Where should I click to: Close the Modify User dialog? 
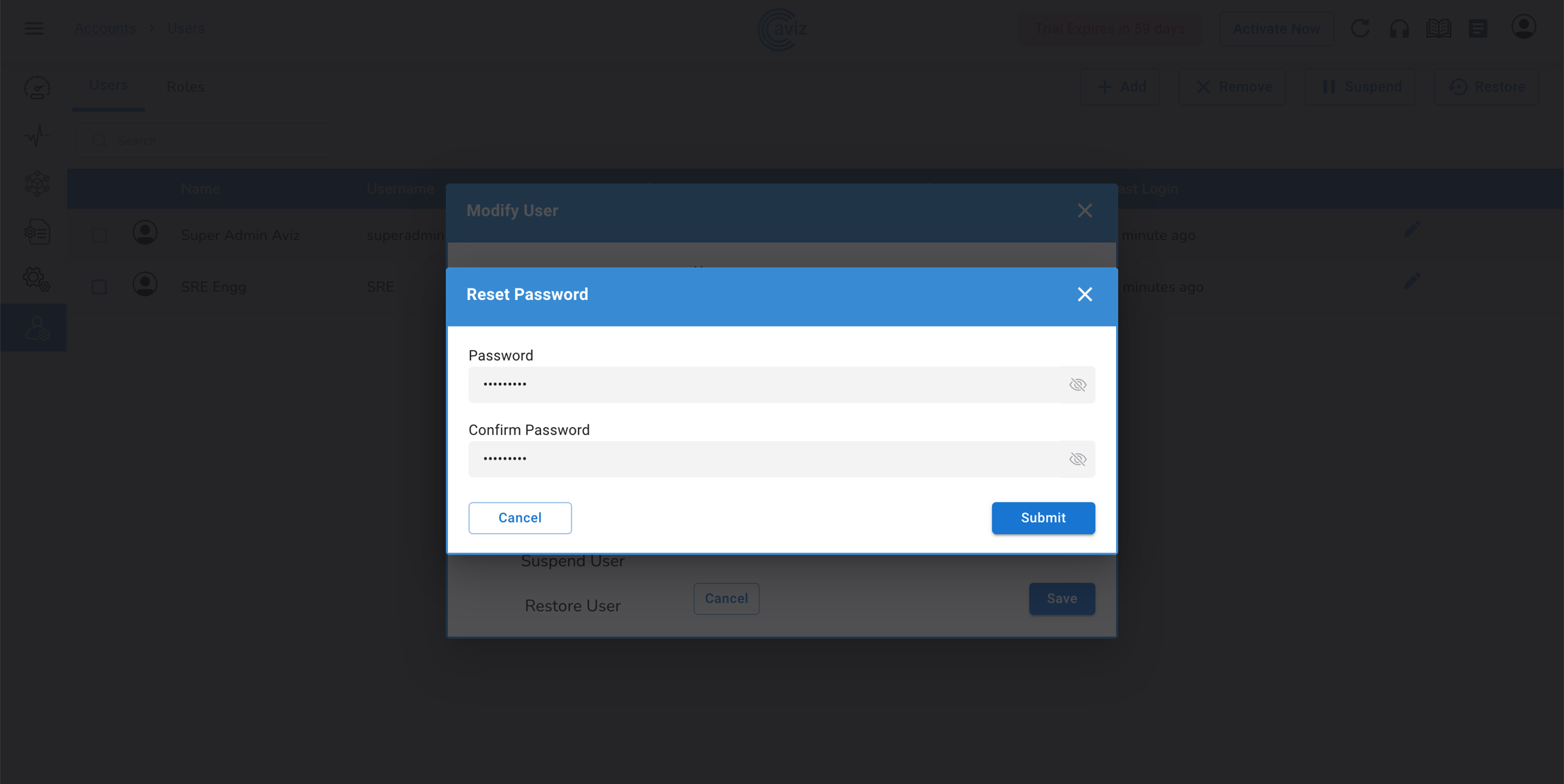tap(1084, 210)
